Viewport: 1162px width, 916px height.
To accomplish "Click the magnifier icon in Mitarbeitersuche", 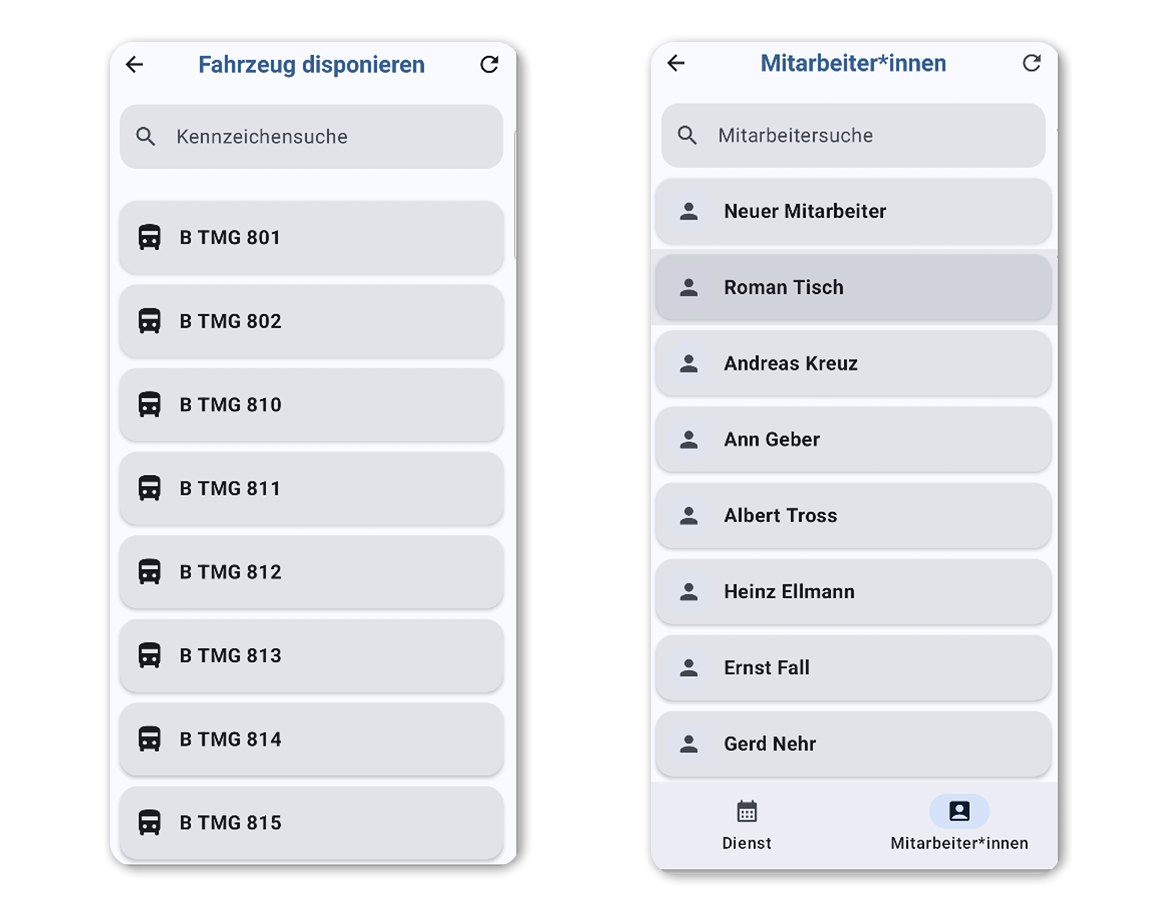I will [688, 136].
